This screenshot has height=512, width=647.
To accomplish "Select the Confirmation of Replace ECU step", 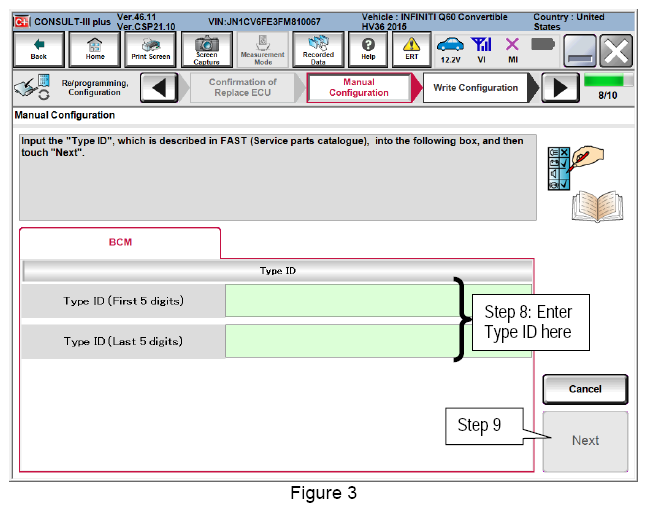I will (x=243, y=87).
